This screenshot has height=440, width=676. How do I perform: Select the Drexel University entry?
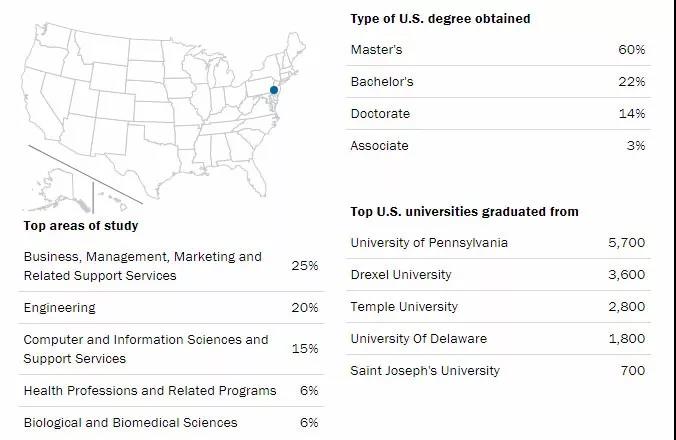(x=400, y=274)
